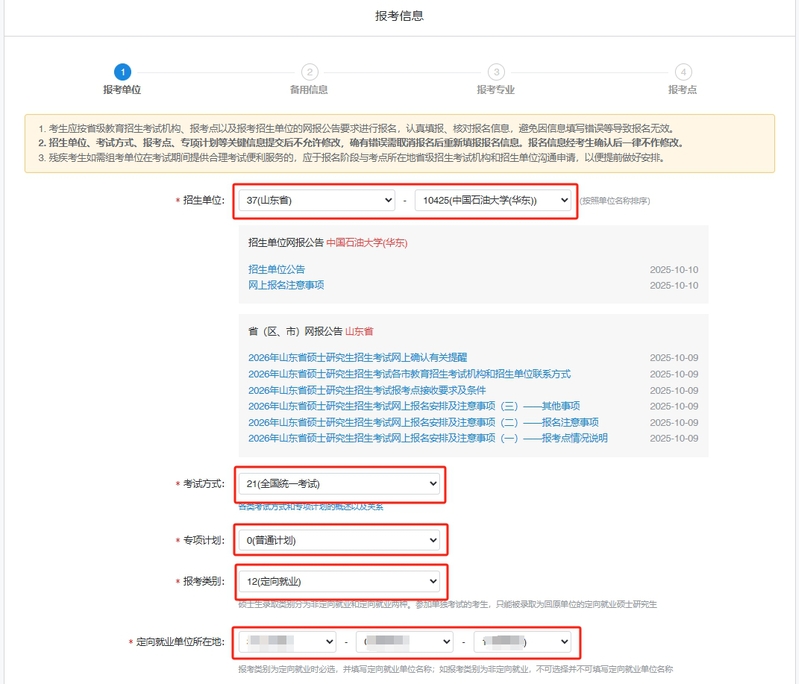Click step 4 circle for 报考点
This screenshot has width=799, height=684.
[x=682, y=72]
